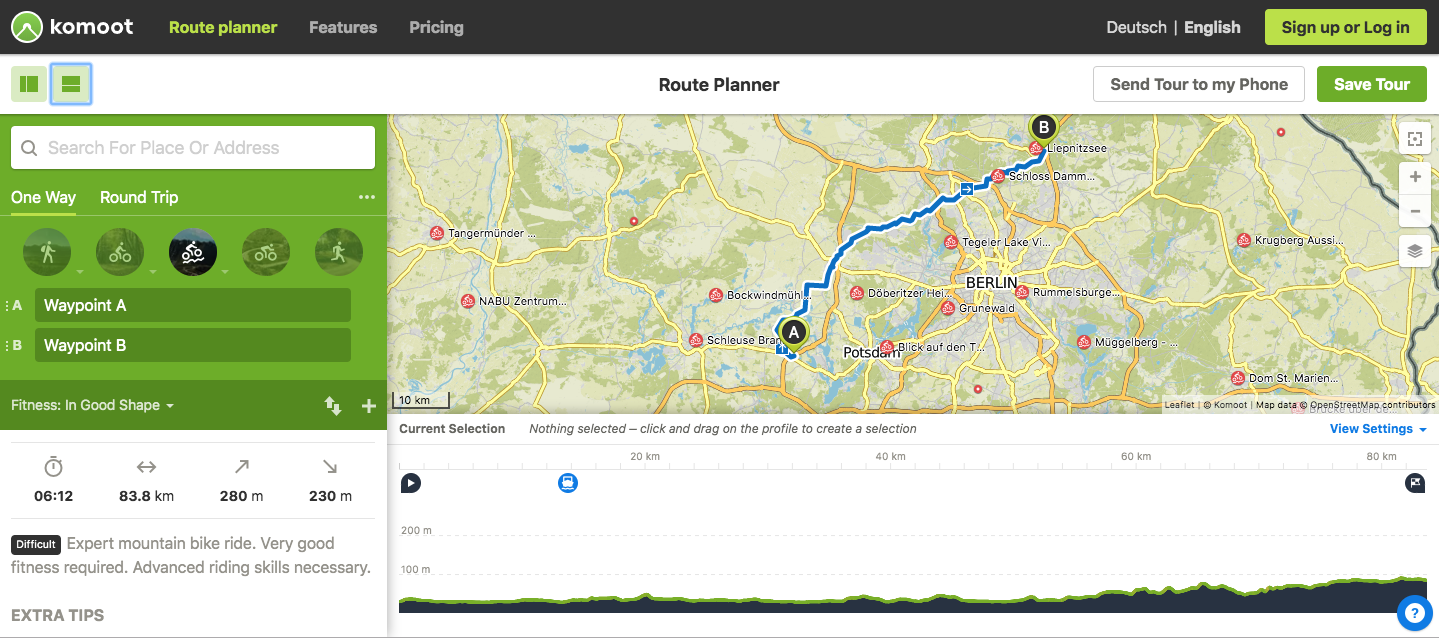Viewport: 1439px width, 639px height.
Task: Click map marker A start point
Action: click(x=793, y=331)
